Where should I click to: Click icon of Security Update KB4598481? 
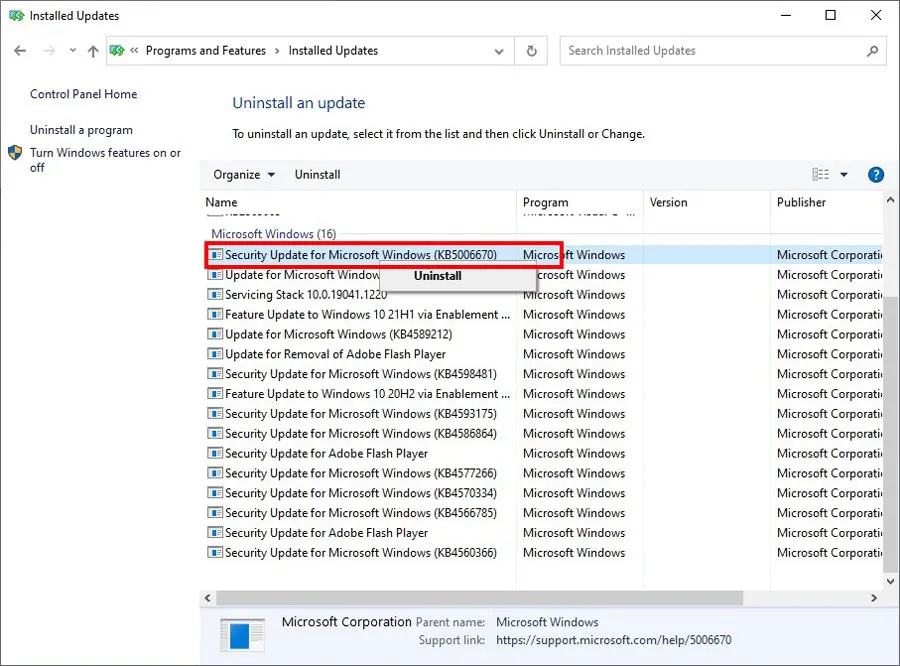215,374
